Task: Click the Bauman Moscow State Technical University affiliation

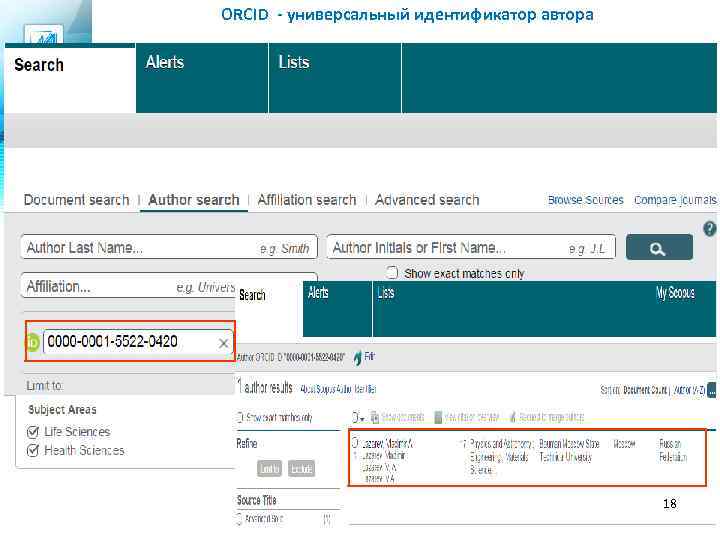Action: click(x=569, y=450)
